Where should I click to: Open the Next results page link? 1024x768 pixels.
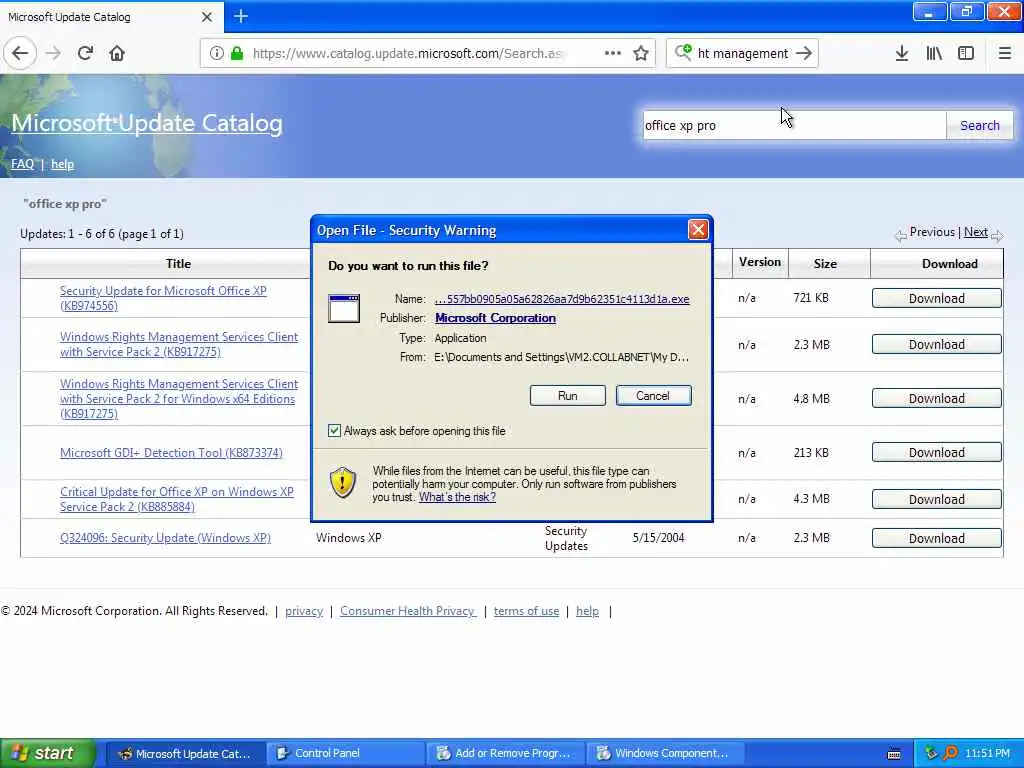coord(976,232)
